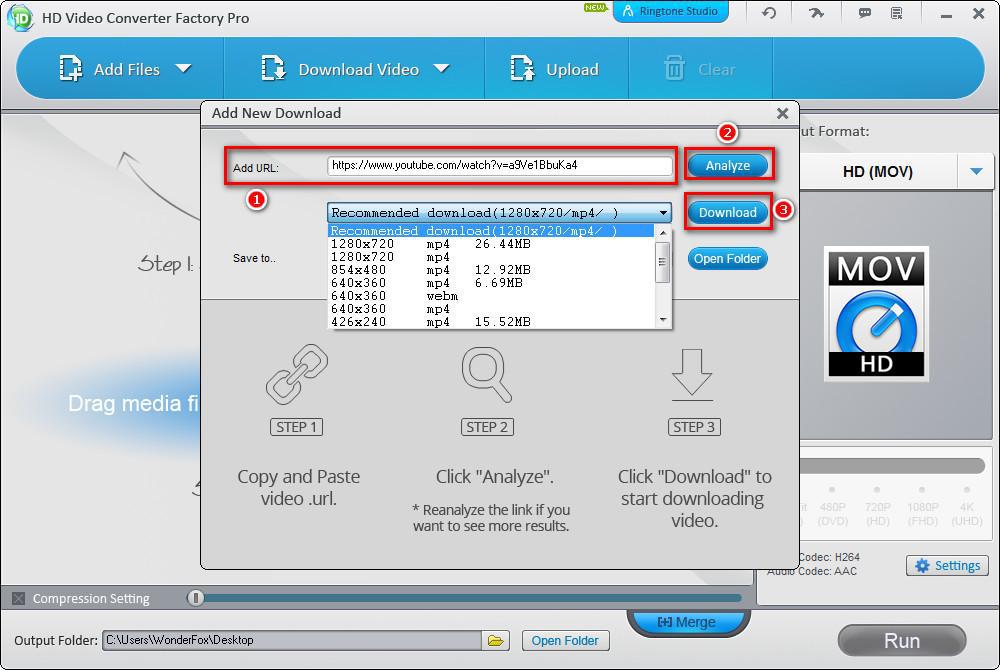Toggle the Compression Setting checkbox

[x=18, y=598]
